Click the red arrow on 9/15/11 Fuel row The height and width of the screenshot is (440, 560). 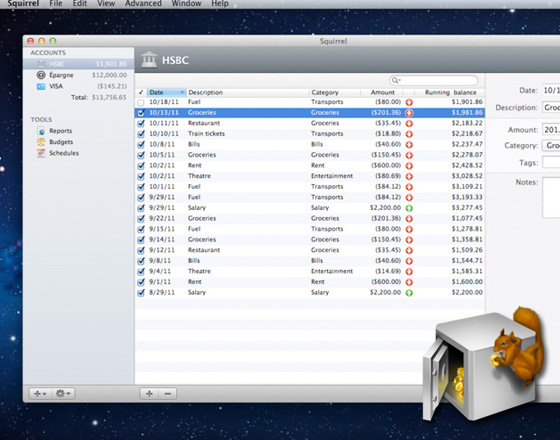click(409, 229)
